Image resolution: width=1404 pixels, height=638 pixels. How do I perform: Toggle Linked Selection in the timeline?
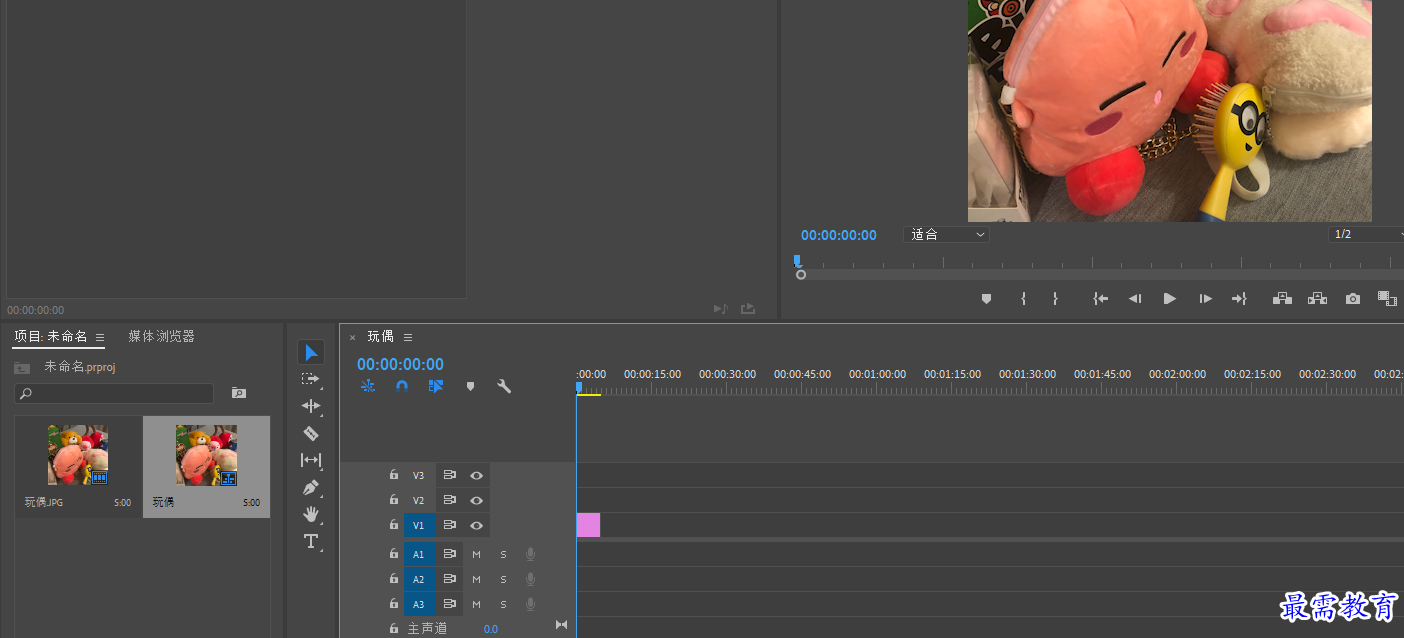click(x=436, y=386)
